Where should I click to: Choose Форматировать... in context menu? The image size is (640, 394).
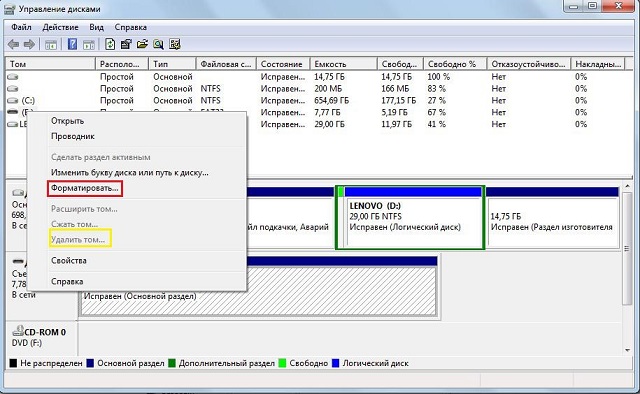coord(84,188)
